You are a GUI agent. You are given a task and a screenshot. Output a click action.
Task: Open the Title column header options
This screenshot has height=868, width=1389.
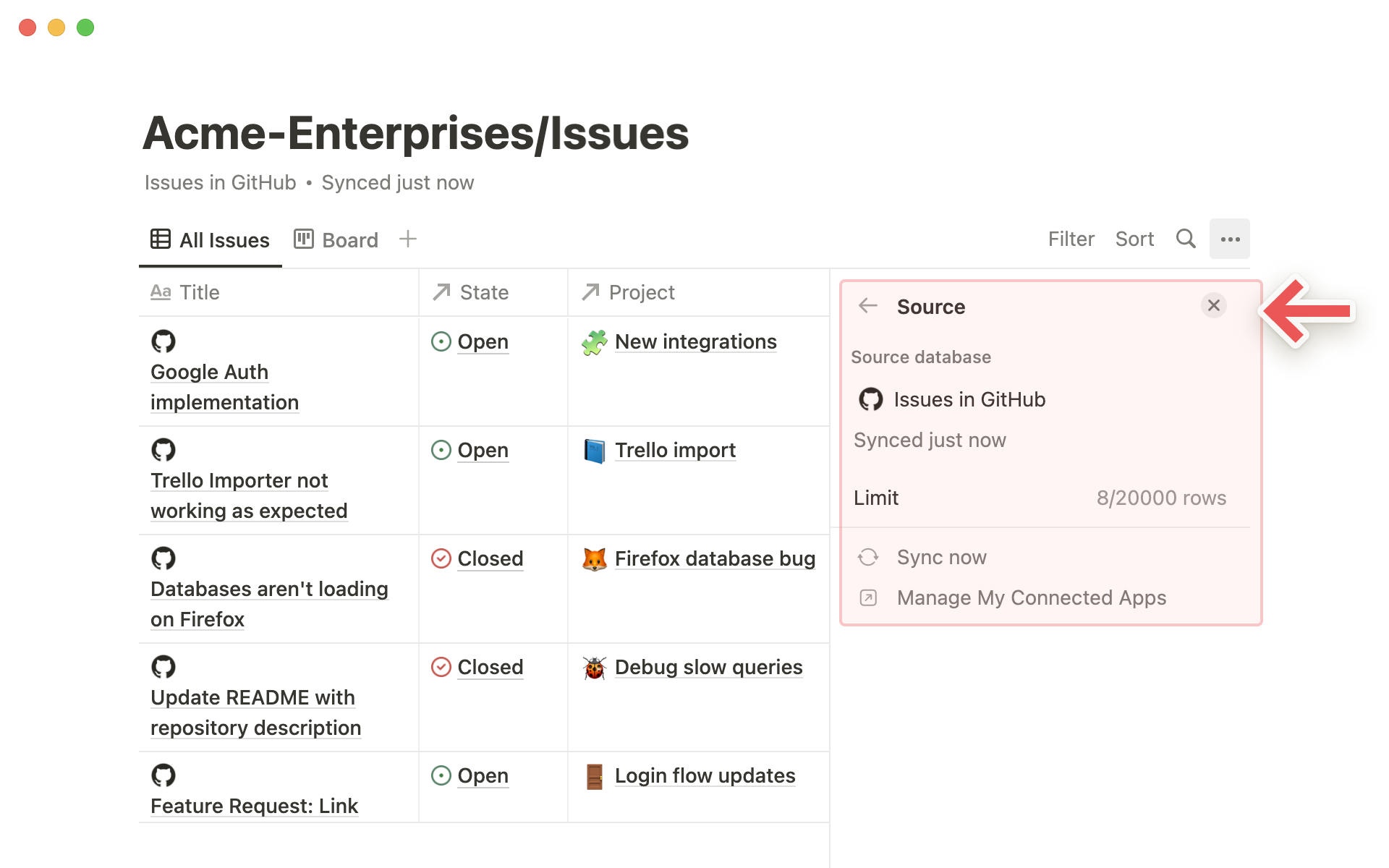tap(199, 292)
